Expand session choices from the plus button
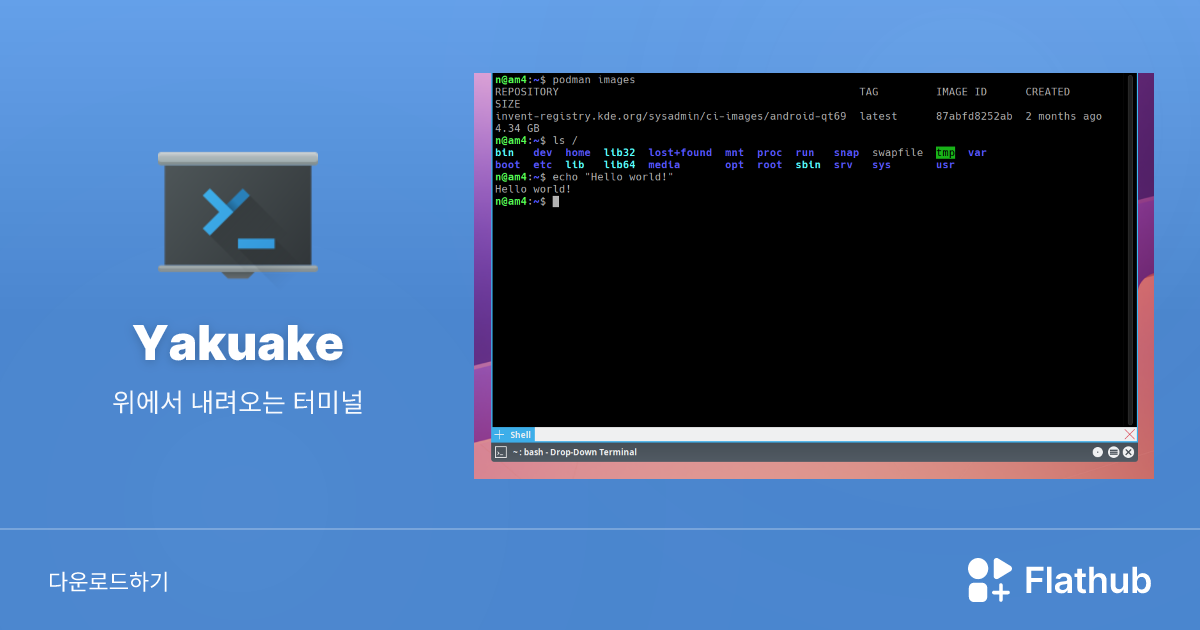This screenshot has width=1200, height=630. [499, 434]
